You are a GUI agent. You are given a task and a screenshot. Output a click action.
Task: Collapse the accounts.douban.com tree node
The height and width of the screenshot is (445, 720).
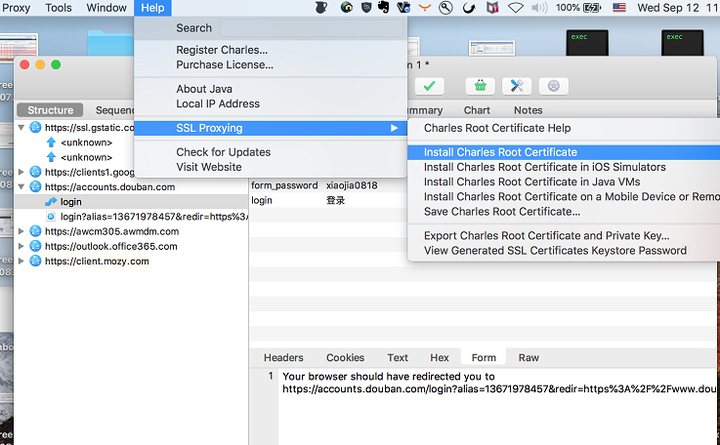tap(21, 187)
